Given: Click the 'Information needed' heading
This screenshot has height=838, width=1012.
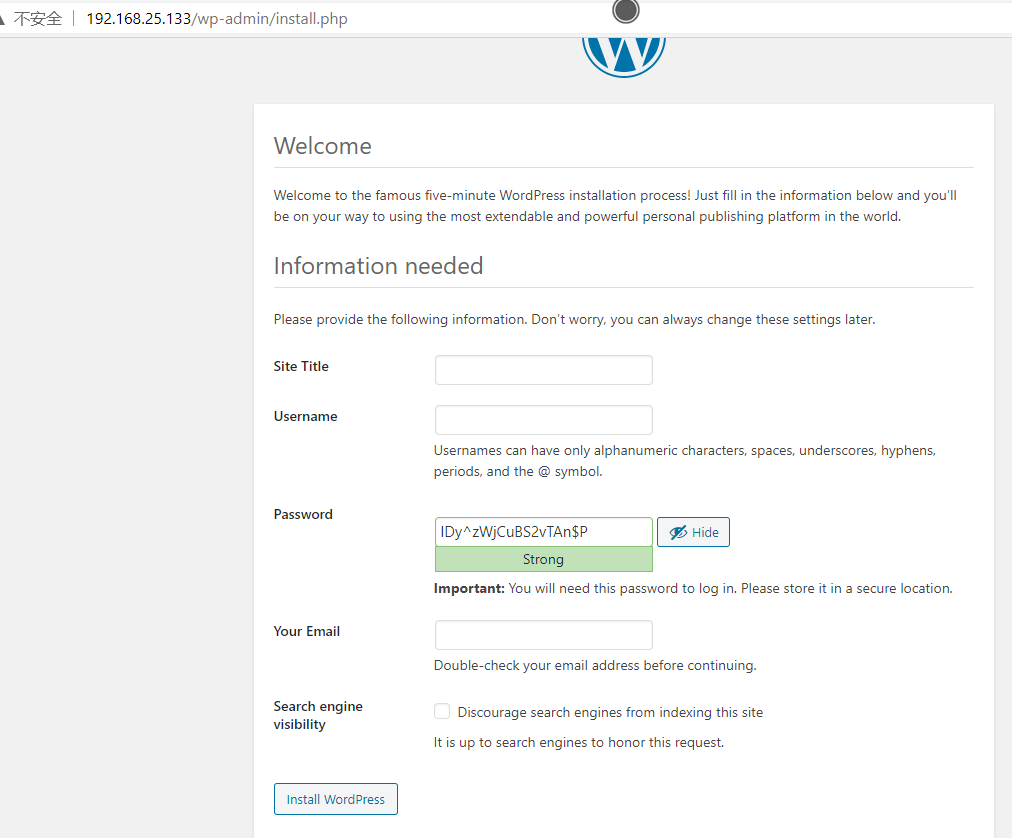Looking at the screenshot, I should point(378,266).
